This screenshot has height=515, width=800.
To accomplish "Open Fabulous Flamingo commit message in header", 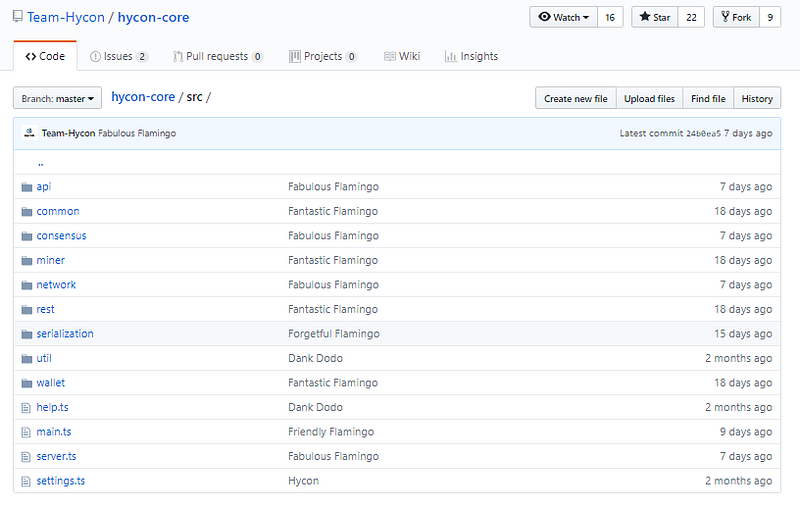I will click(137, 133).
